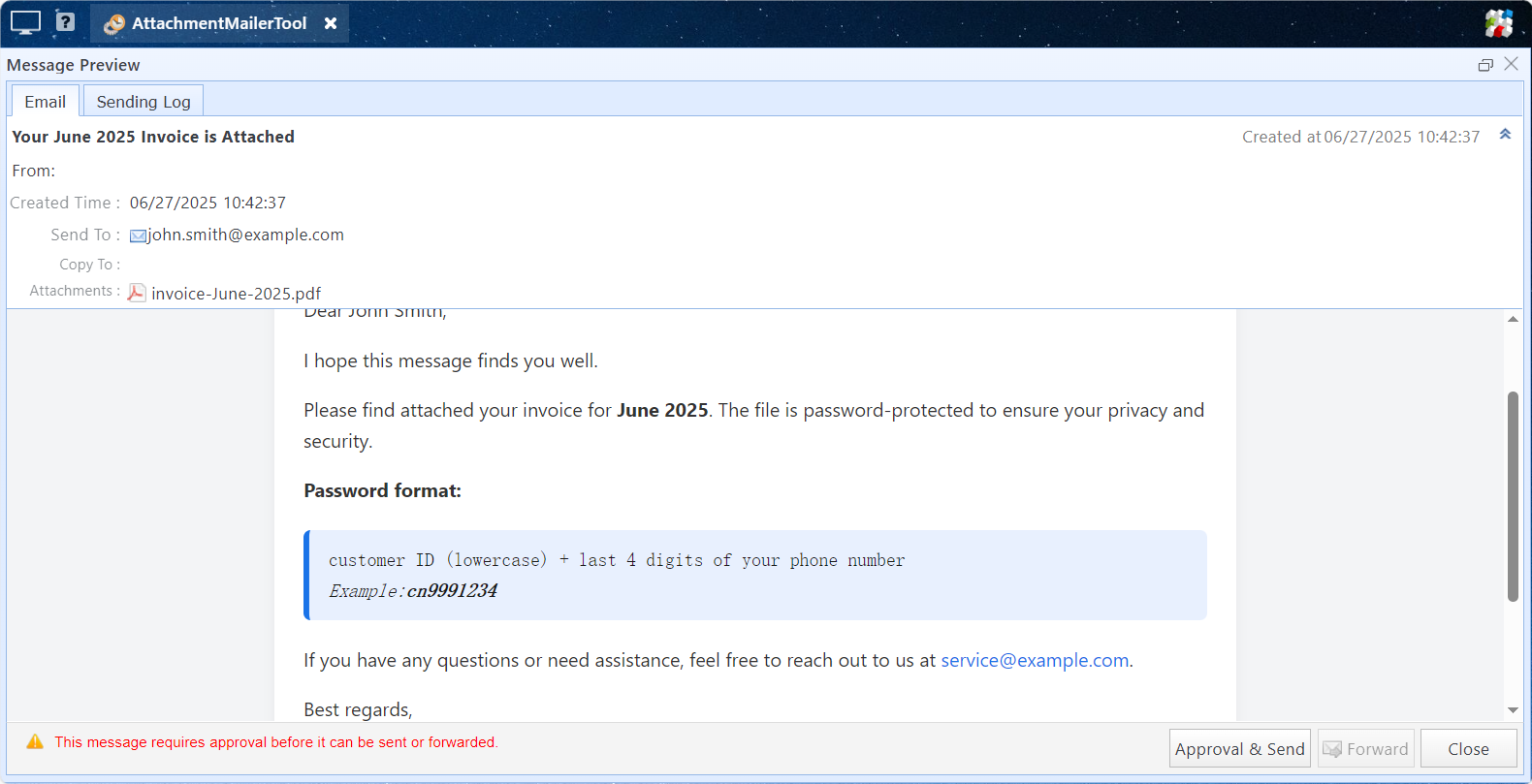Select the AttachmentMailerTool tab
The width and height of the screenshot is (1532, 784).
coord(219,23)
